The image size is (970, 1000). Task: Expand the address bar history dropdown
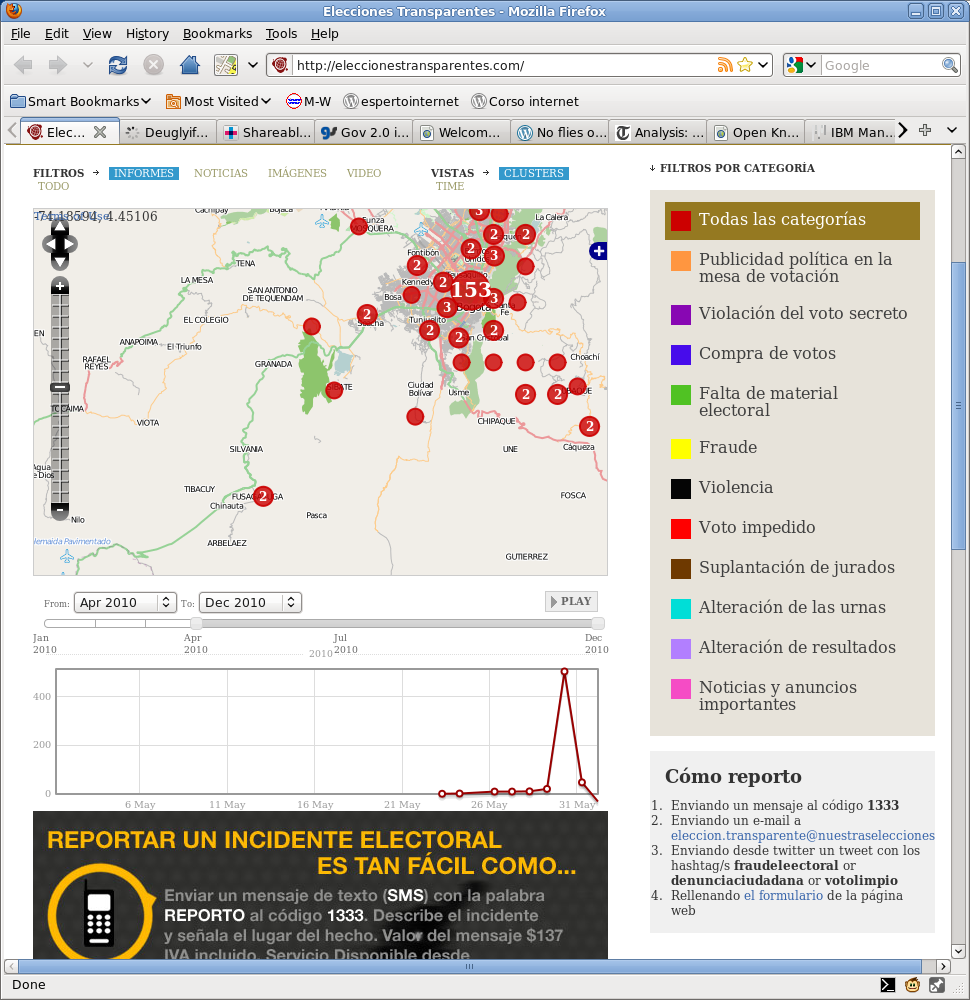(763, 65)
